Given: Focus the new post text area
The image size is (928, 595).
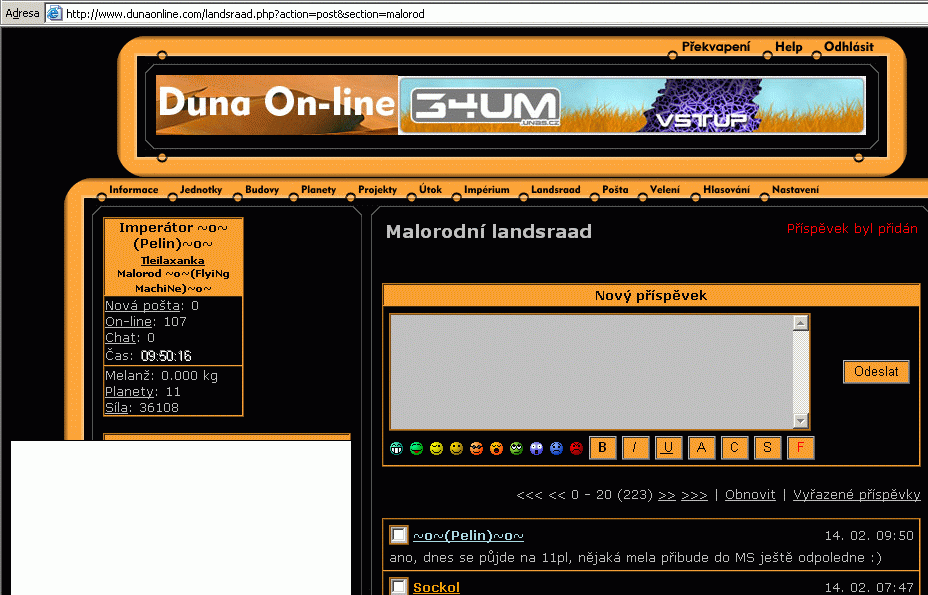Looking at the screenshot, I should click(592, 372).
